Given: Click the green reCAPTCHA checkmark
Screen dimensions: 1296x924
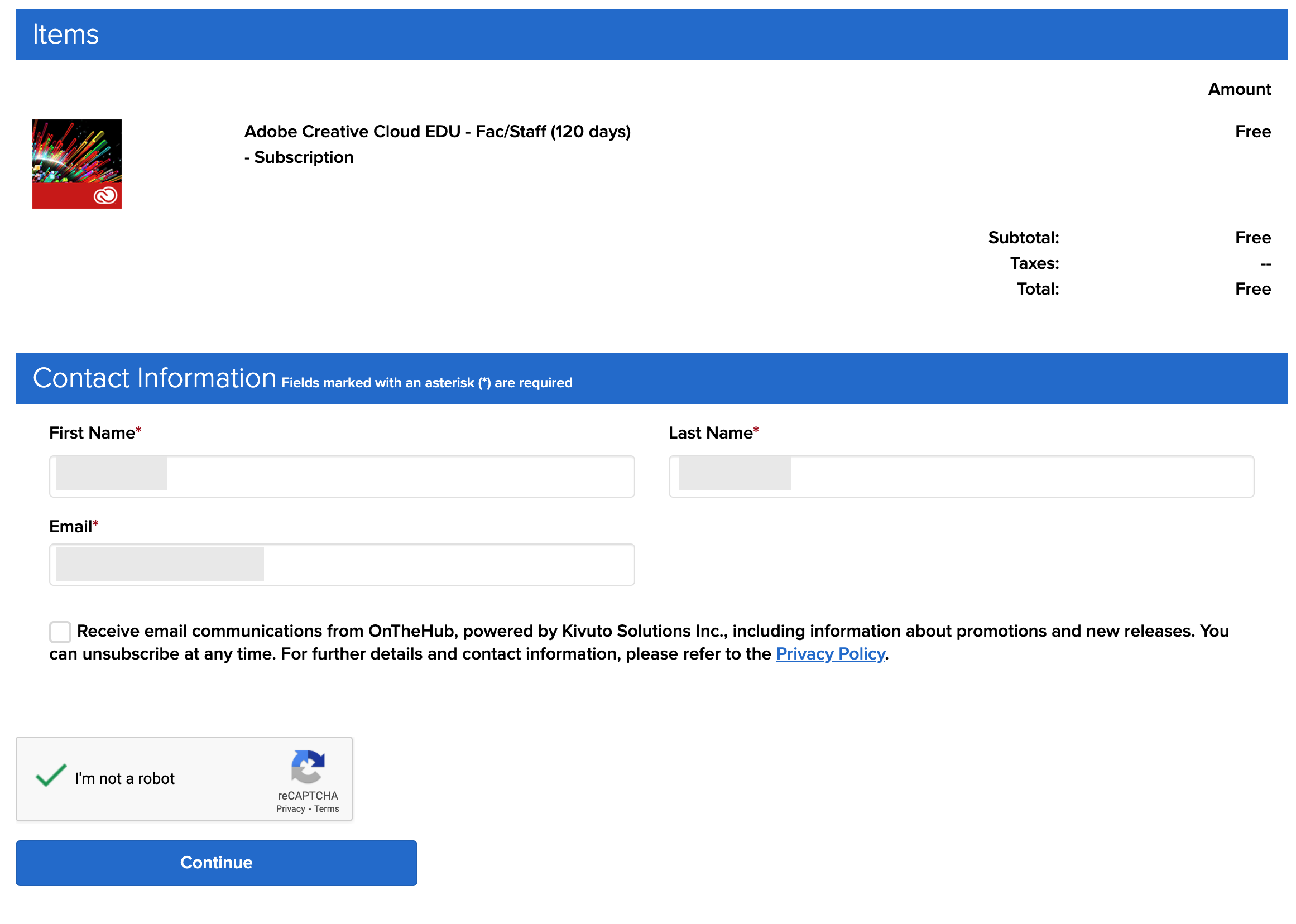Looking at the screenshot, I should tap(51, 775).
